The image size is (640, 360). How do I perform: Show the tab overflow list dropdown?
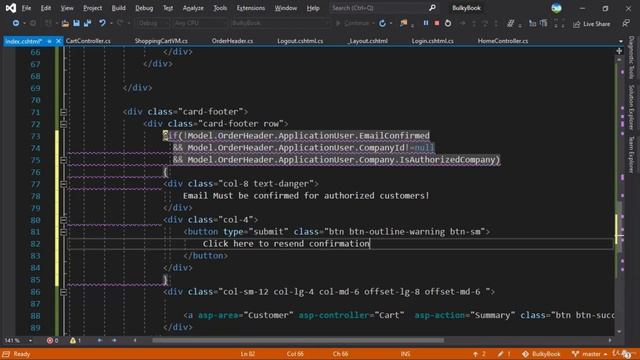click(x=621, y=41)
